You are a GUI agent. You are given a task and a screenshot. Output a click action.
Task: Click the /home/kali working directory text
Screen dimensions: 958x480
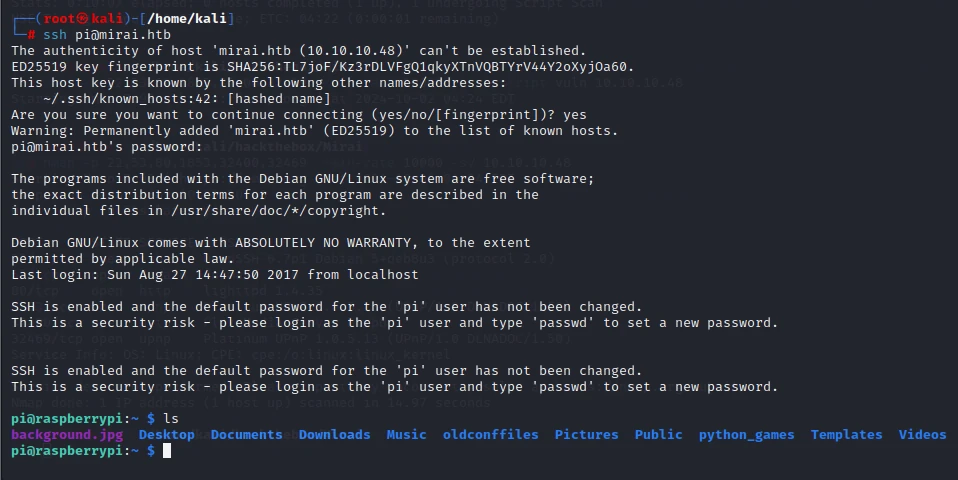(188, 18)
